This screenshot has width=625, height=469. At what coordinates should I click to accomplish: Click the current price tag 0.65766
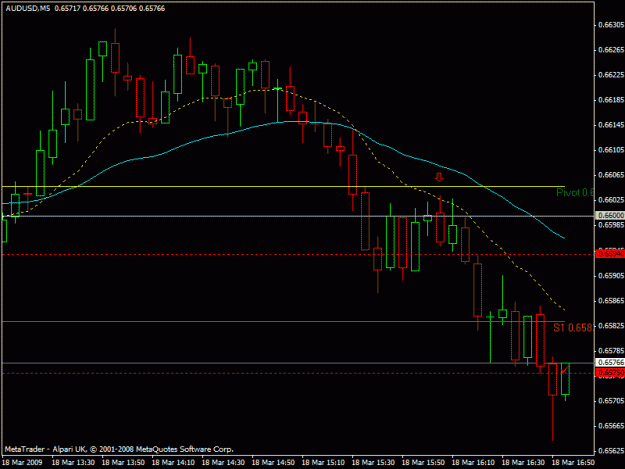point(610,363)
